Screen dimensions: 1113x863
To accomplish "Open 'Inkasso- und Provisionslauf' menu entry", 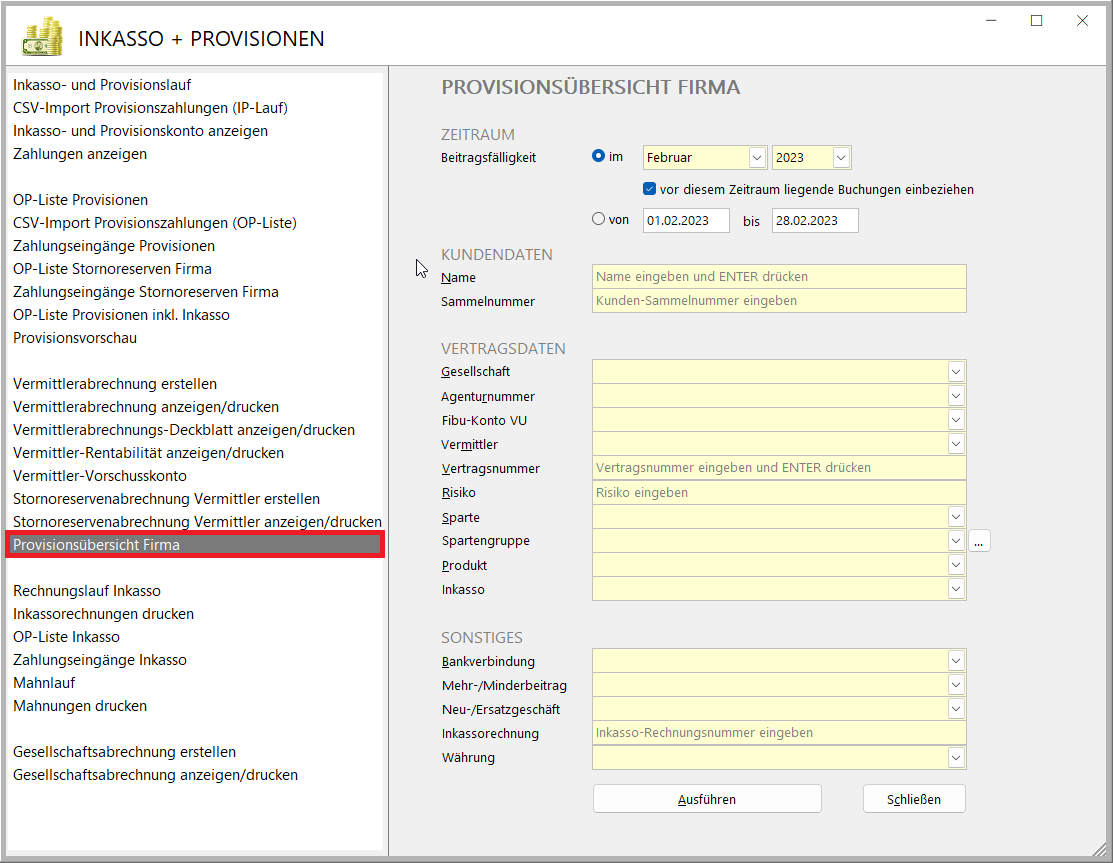I will point(102,85).
